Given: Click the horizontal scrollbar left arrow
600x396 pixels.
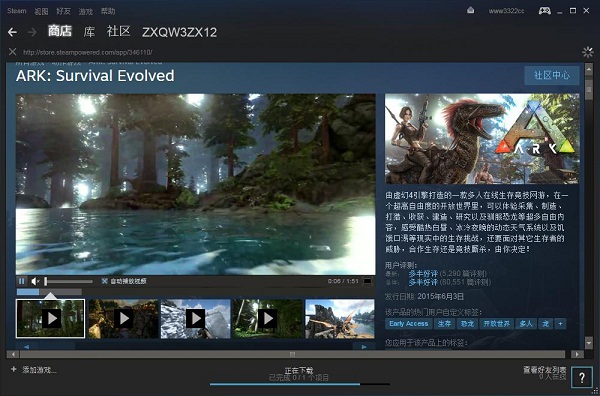Looking at the screenshot, I should pyautogui.click(x=13, y=355).
